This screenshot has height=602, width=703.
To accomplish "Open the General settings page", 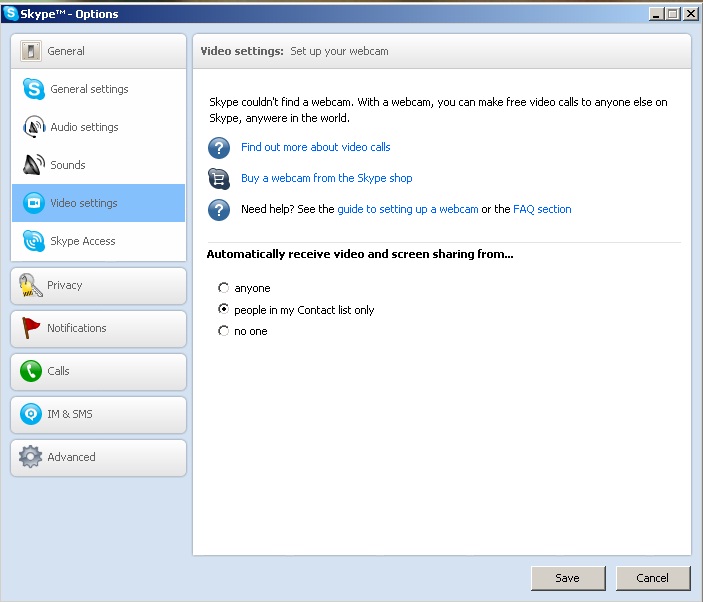I will (98, 89).
